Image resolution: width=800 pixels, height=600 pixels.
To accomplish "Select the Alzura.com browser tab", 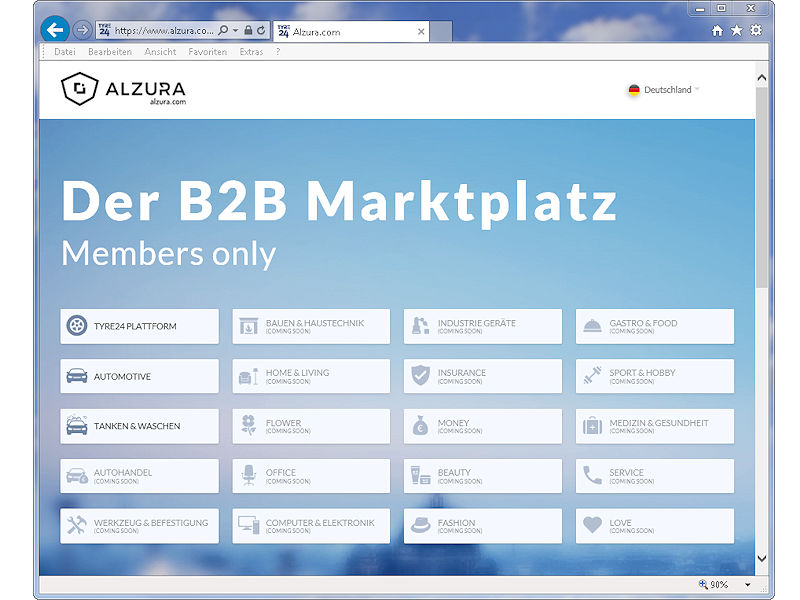I will pyautogui.click(x=351, y=32).
